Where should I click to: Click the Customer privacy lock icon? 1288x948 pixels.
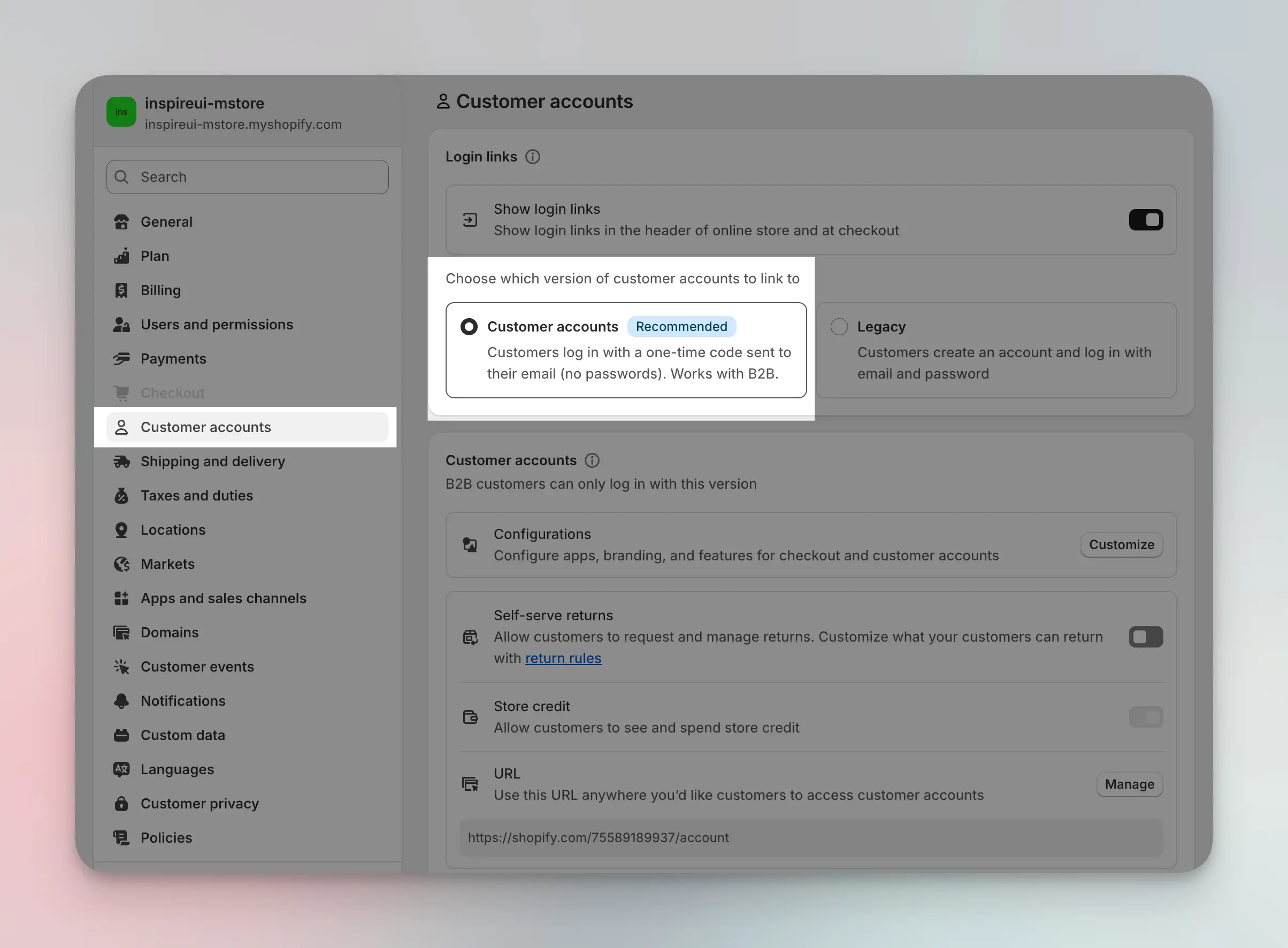pyautogui.click(x=121, y=804)
